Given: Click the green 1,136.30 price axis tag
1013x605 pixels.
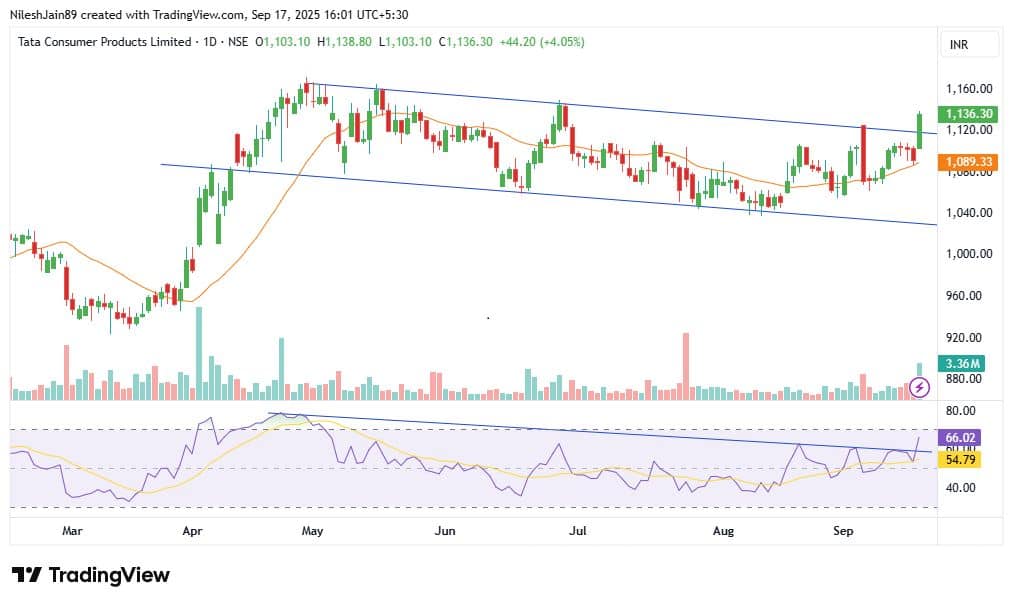Looking at the screenshot, I should 968,114.
